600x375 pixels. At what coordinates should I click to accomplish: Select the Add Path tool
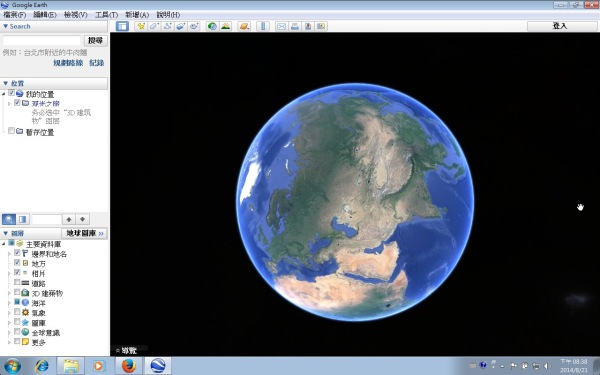(167, 26)
